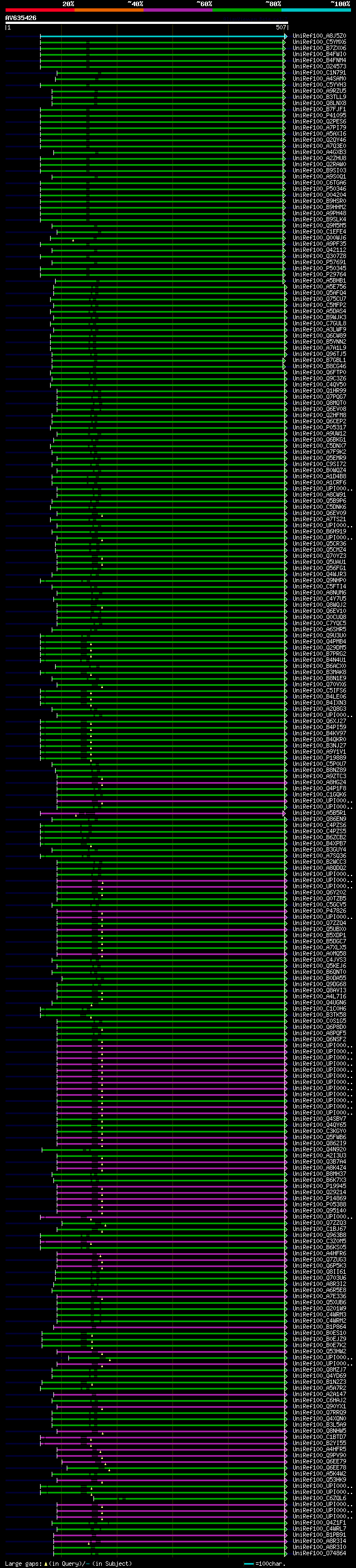
Task: Select hit label UniRef100_A3LWF9
Action: (319, 329)
